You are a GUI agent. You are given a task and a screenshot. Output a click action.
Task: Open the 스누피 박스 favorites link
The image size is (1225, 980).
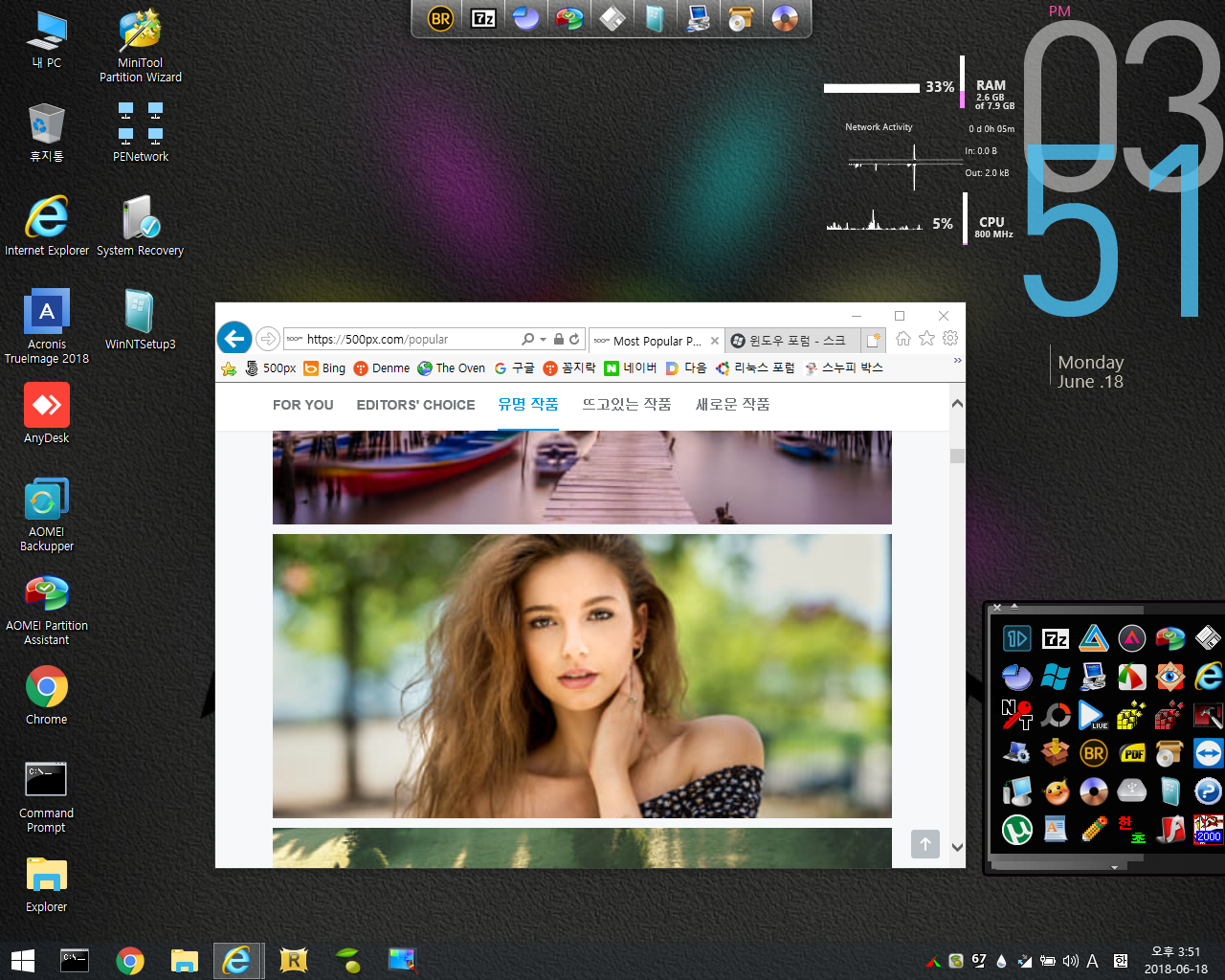tap(843, 368)
